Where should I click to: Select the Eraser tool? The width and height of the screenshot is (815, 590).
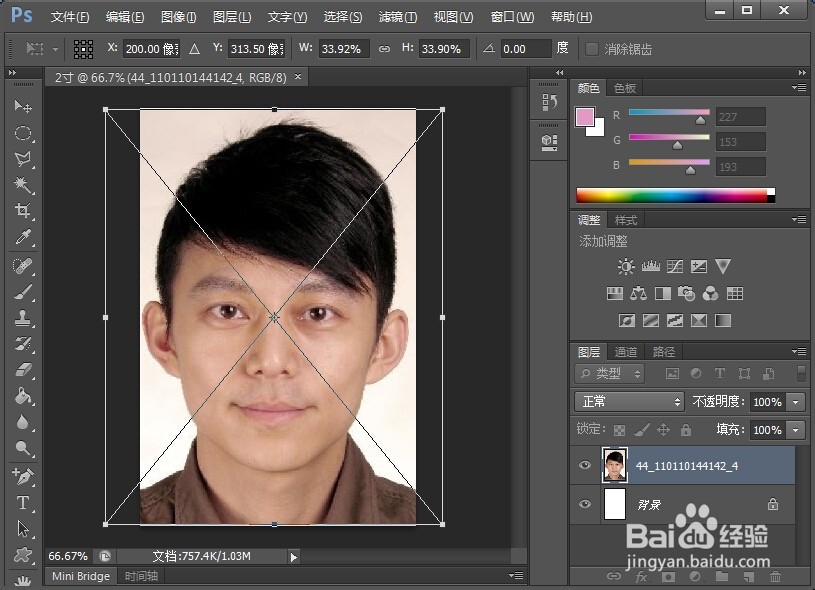pos(23,370)
